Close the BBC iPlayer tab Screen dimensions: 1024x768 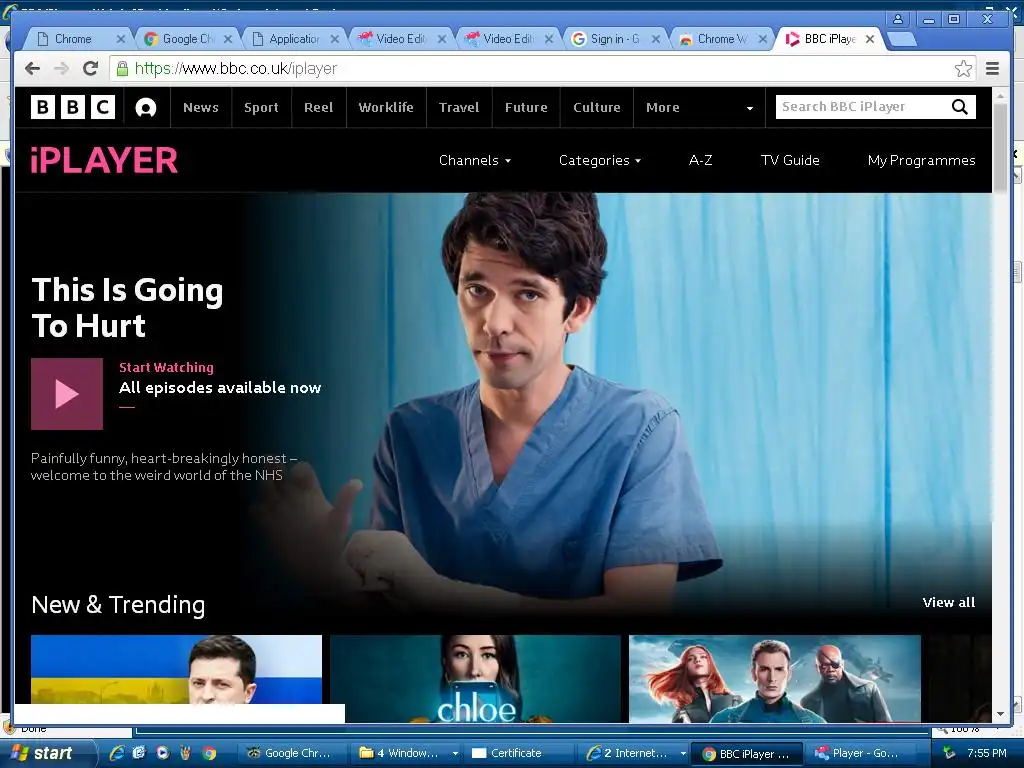coord(870,39)
